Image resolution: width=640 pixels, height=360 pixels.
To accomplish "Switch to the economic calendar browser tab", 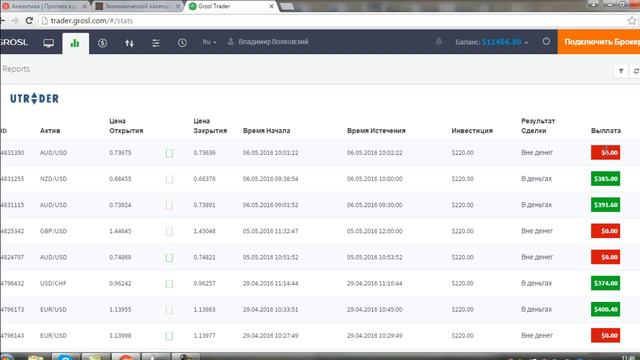I will [x=138, y=6].
